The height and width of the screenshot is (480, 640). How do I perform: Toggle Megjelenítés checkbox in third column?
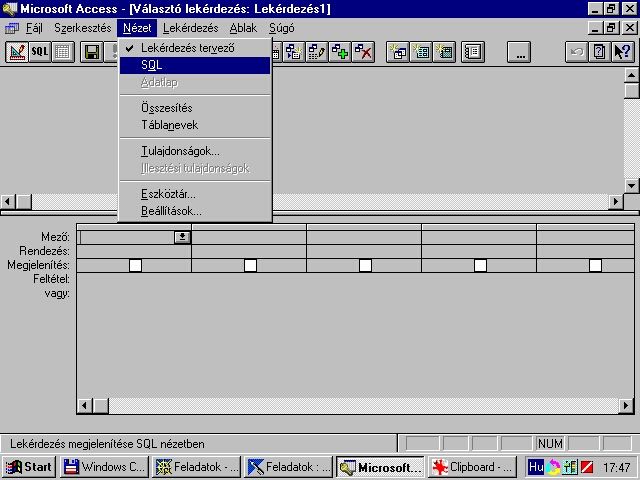pos(366,265)
